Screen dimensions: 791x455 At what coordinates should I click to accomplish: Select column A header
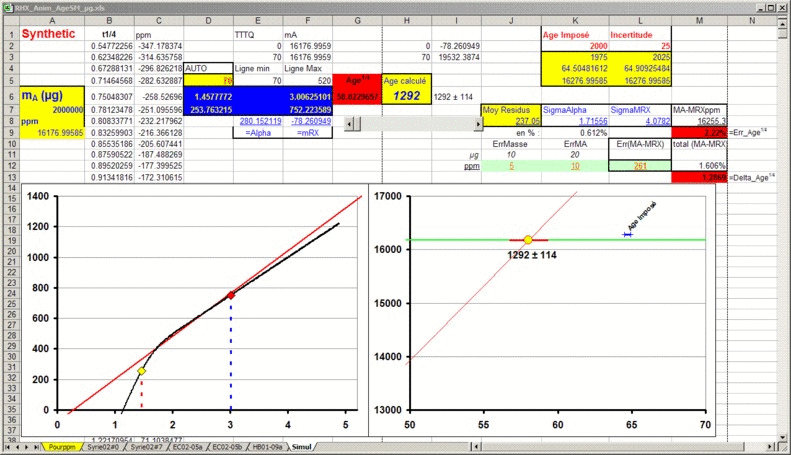pyautogui.click(x=52, y=21)
